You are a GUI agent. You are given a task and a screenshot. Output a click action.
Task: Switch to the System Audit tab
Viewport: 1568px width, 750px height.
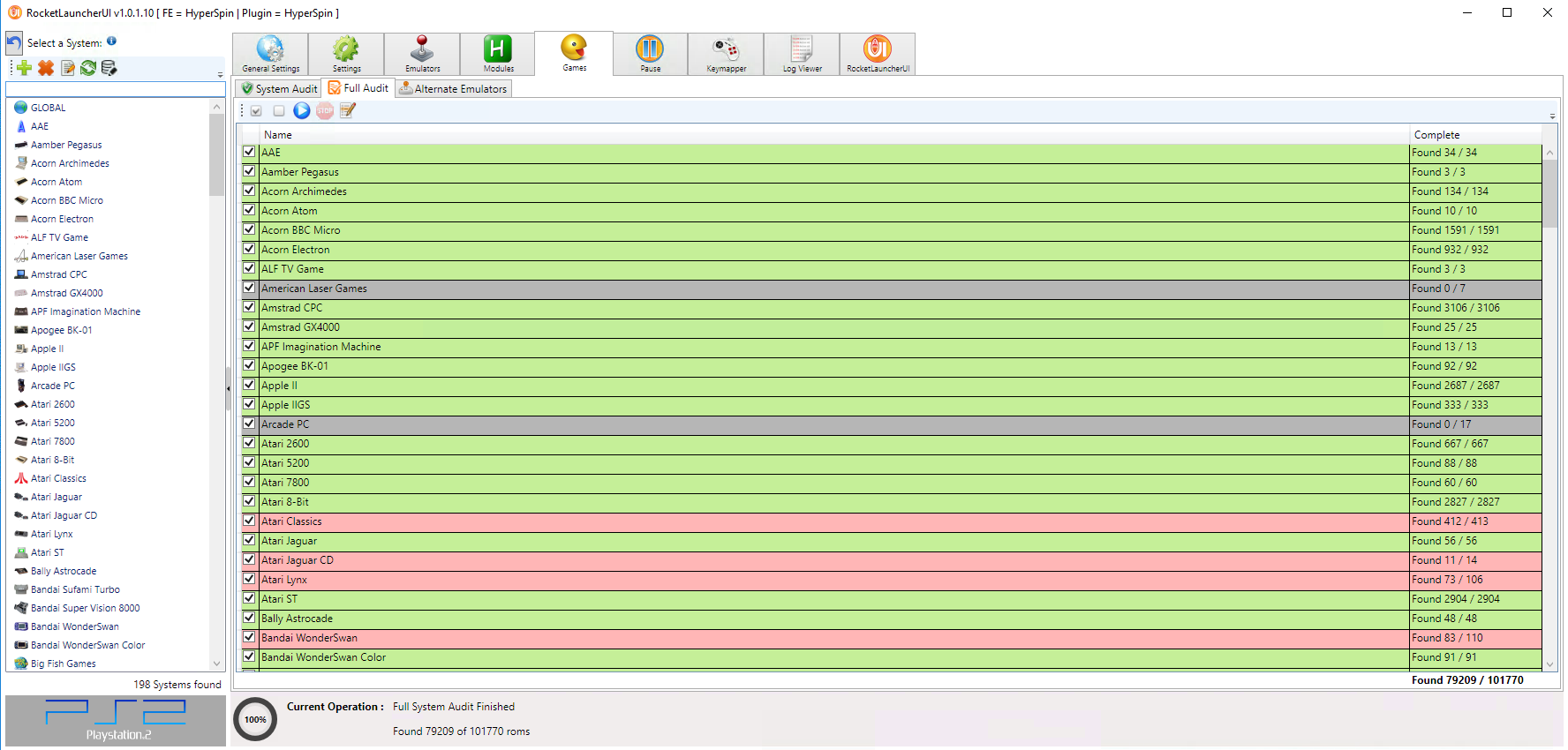[279, 89]
